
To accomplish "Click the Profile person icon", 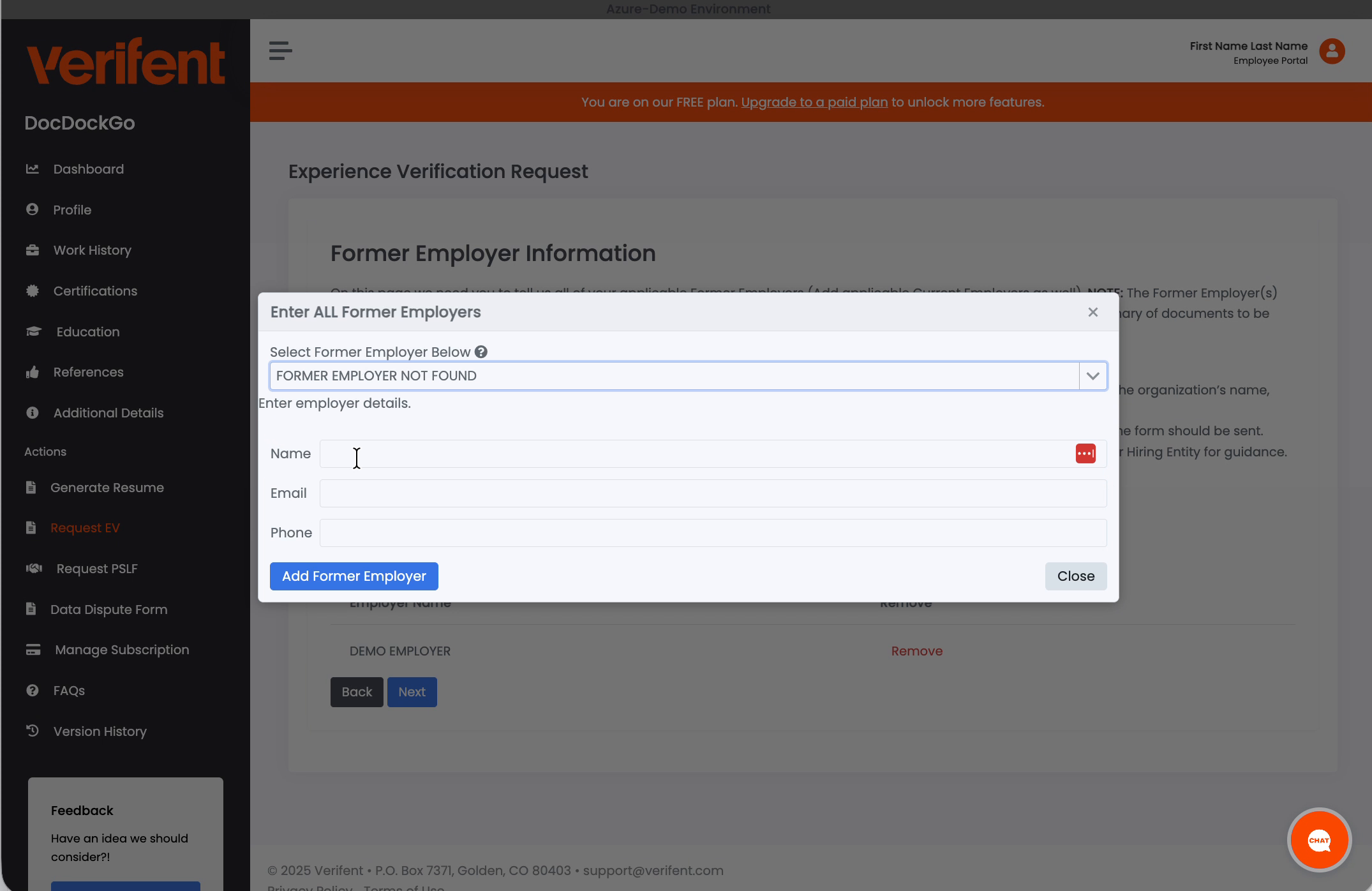I will pyautogui.click(x=33, y=209).
